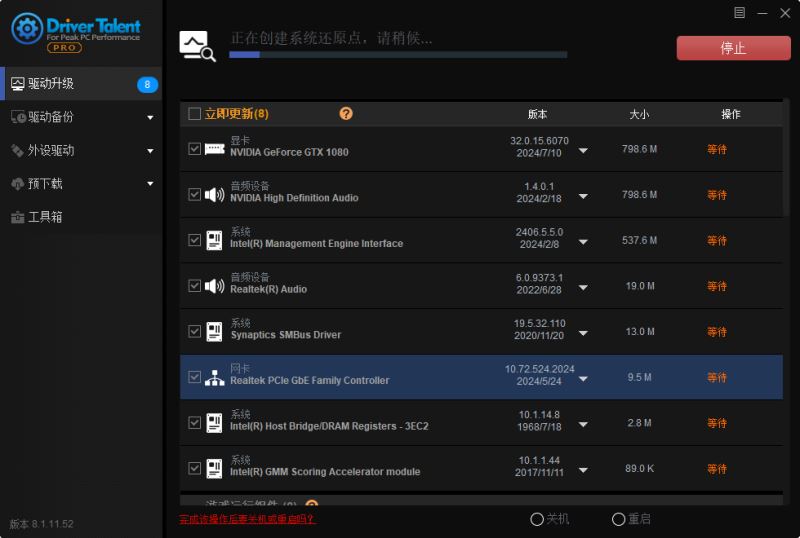Uncheck the Realtek PCIe GbE Family Controller checkbox

click(194, 377)
